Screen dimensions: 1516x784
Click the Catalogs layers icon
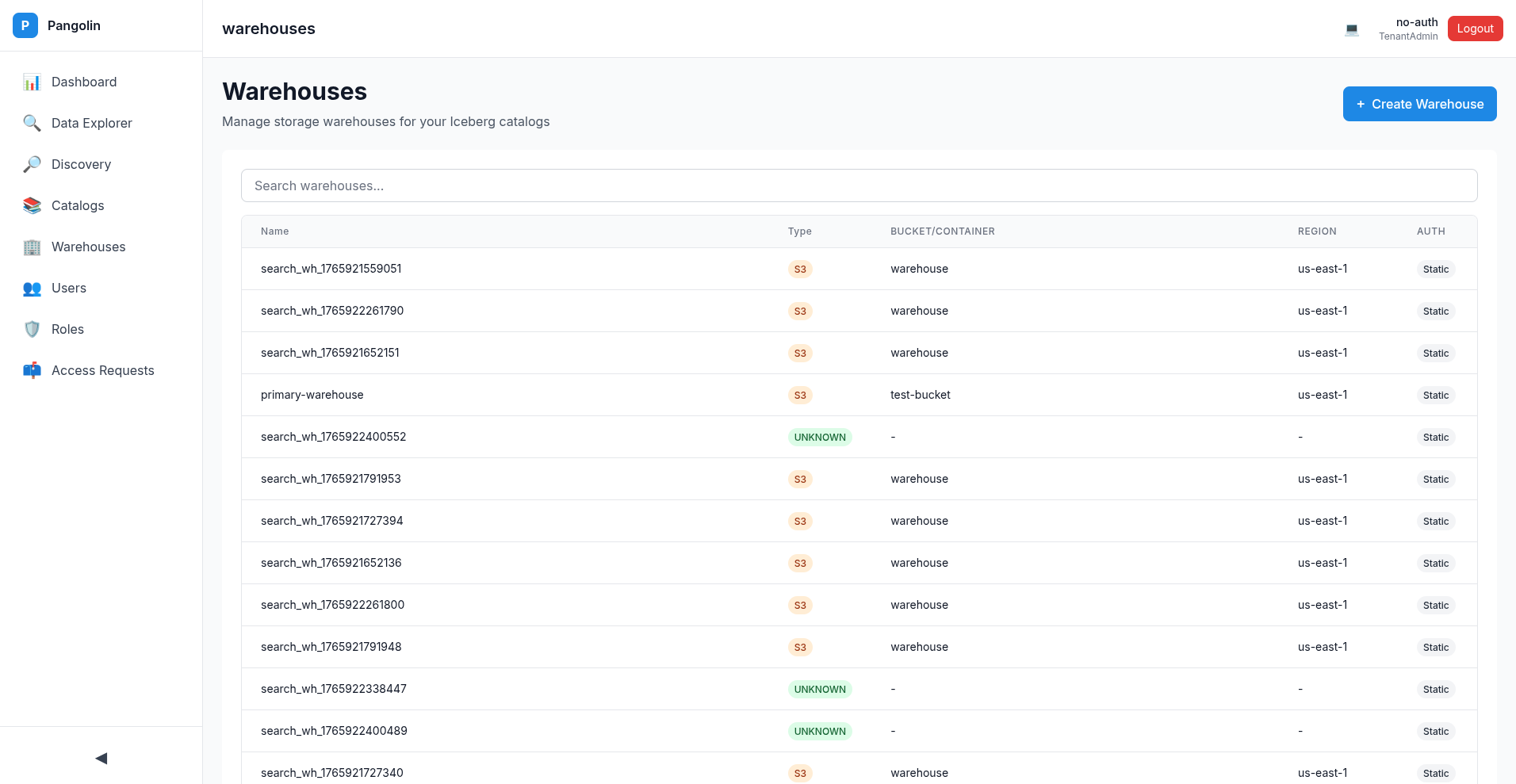[x=32, y=205]
